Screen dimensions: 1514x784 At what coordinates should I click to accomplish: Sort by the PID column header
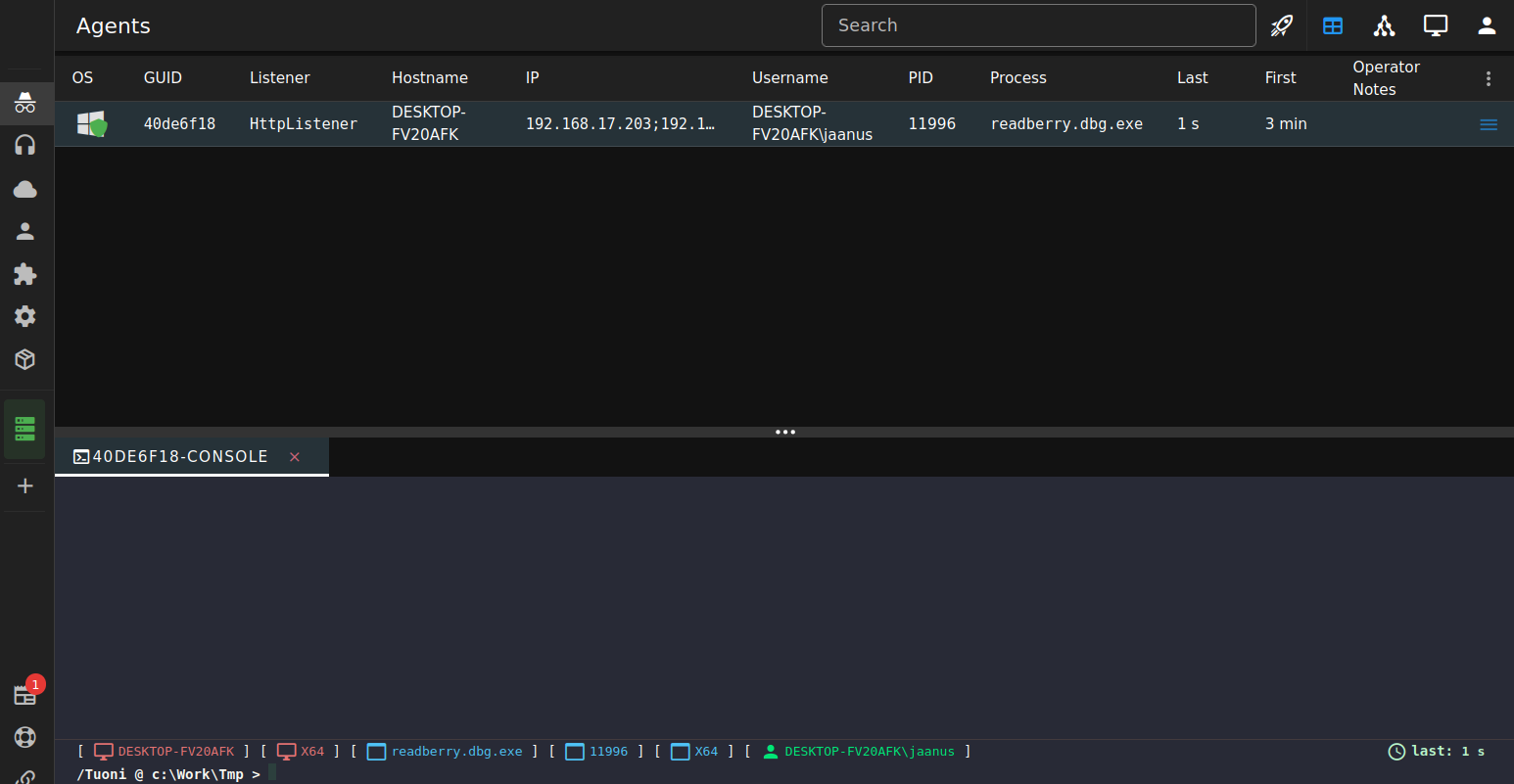(921, 78)
